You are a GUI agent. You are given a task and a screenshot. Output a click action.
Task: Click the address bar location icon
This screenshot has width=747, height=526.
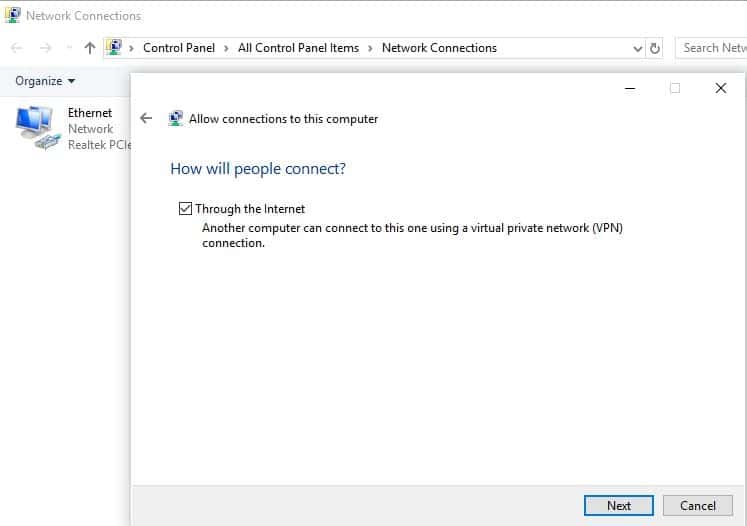pos(114,47)
